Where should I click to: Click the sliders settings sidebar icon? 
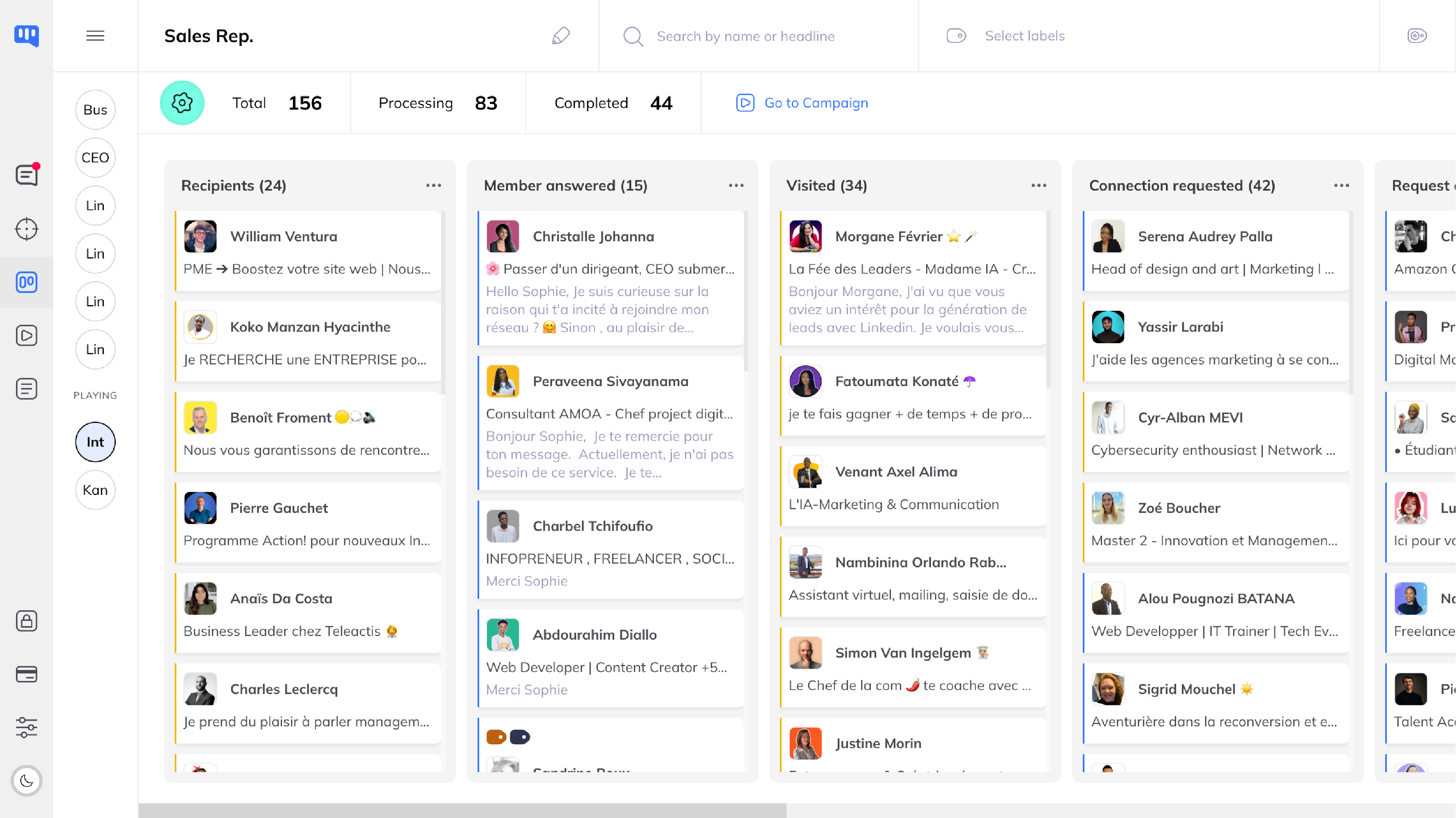pyautogui.click(x=27, y=728)
